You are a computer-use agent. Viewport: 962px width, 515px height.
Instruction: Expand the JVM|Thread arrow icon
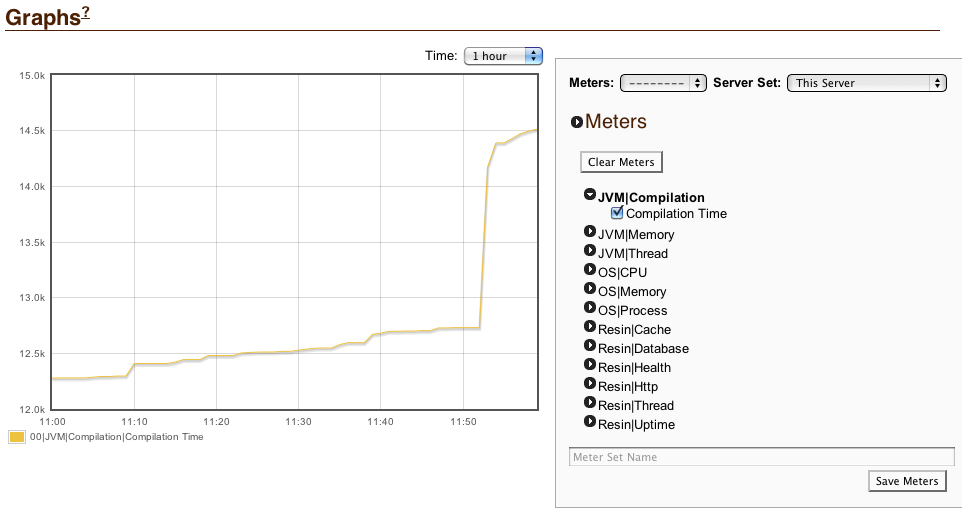[590, 252]
